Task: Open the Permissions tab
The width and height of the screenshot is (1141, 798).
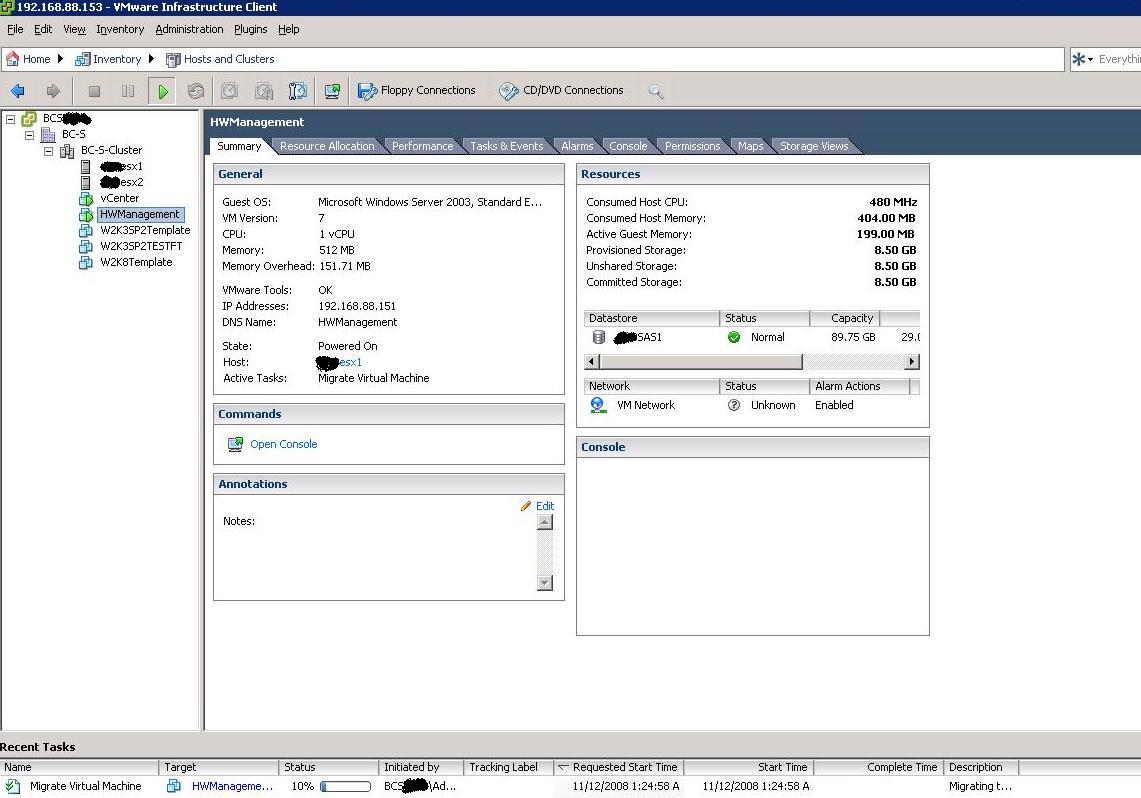Action: 692,146
